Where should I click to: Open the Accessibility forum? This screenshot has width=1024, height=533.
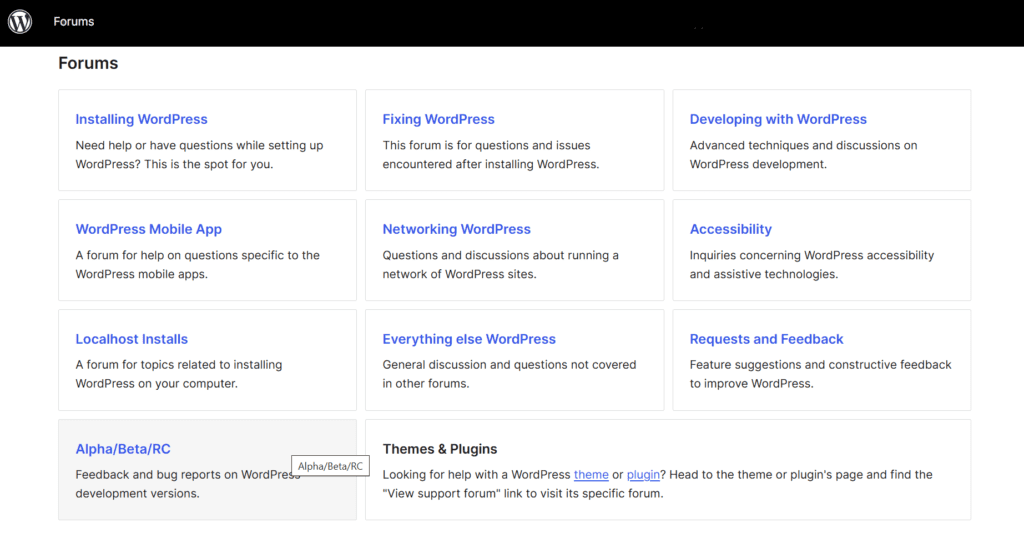(730, 229)
